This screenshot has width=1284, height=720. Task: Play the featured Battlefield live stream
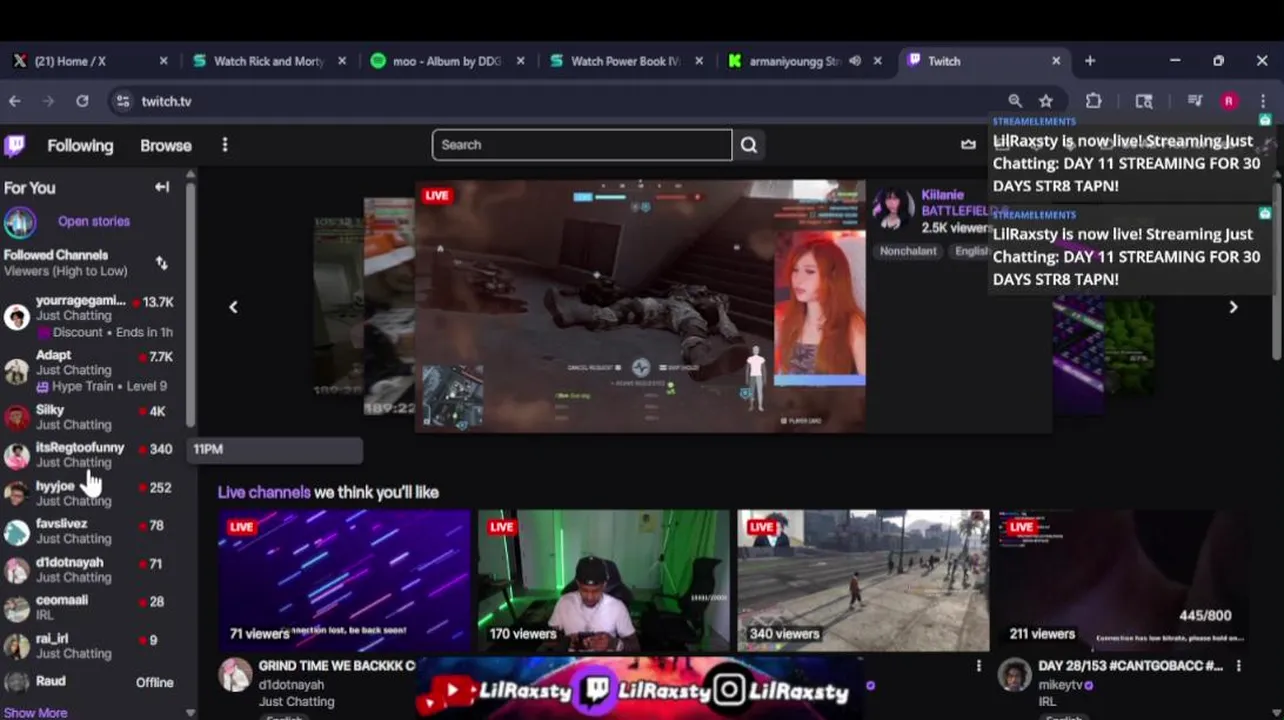pos(640,306)
